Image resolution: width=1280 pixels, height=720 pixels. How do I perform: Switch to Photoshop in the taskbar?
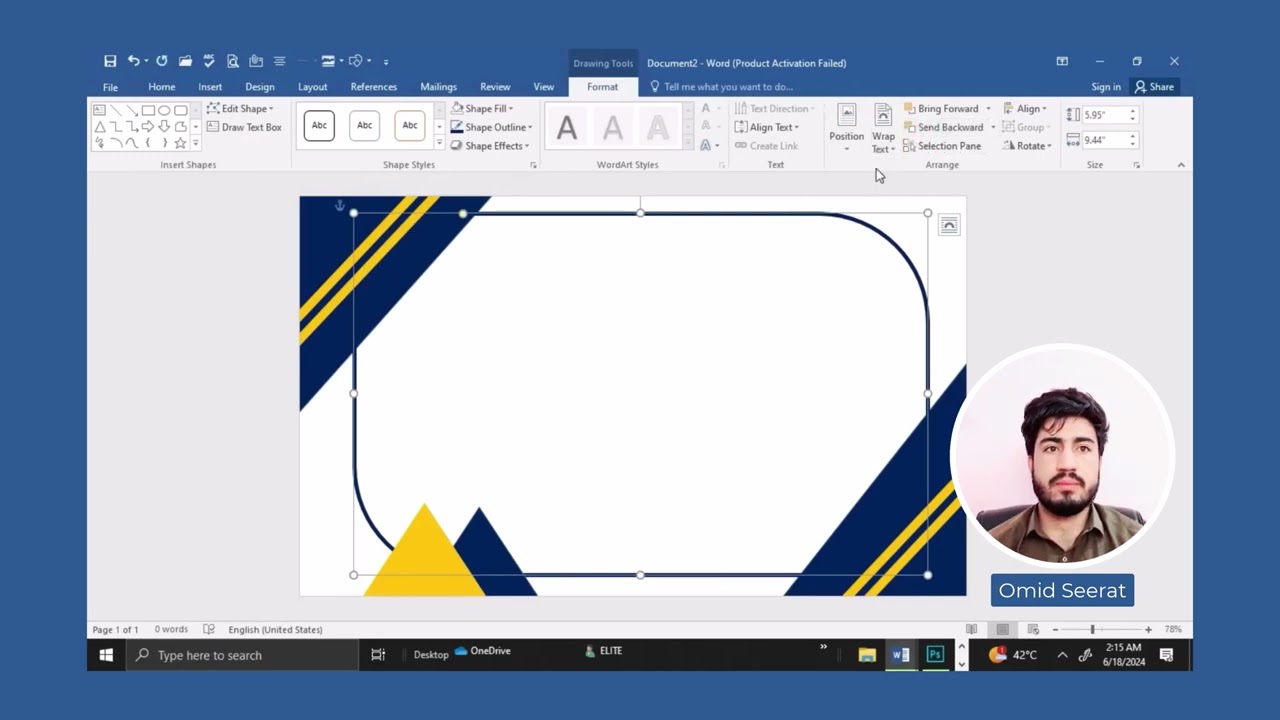click(935, 655)
